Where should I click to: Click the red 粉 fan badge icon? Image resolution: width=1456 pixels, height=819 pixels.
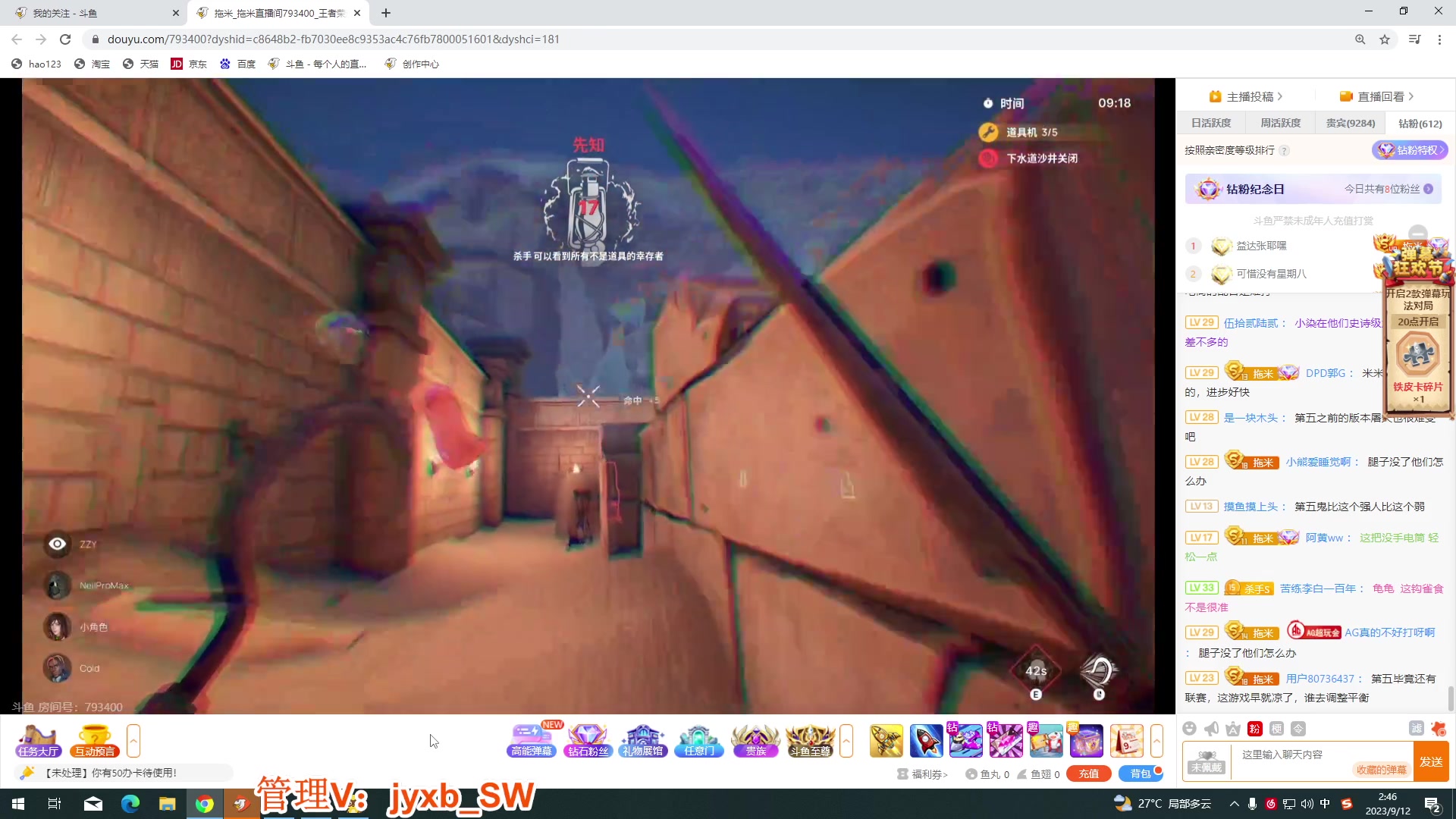[1255, 729]
